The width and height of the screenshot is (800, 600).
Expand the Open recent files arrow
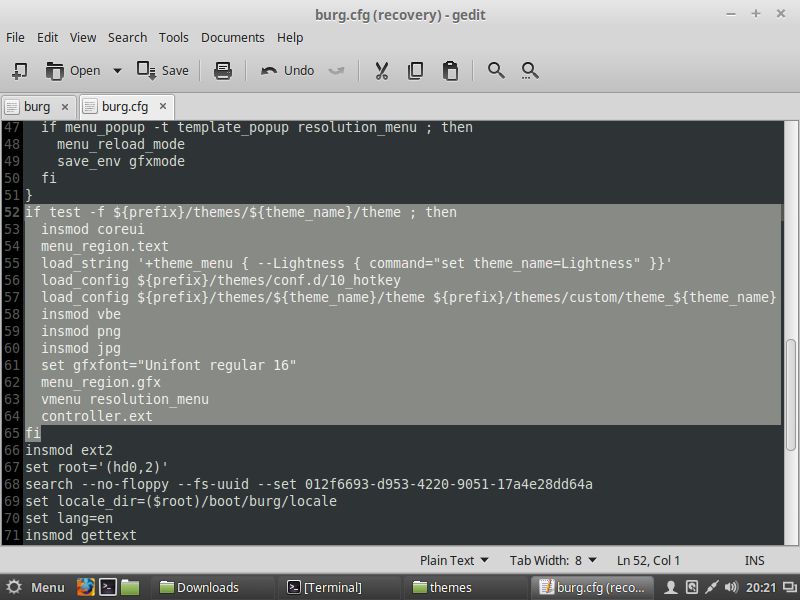pyautogui.click(x=117, y=70)
